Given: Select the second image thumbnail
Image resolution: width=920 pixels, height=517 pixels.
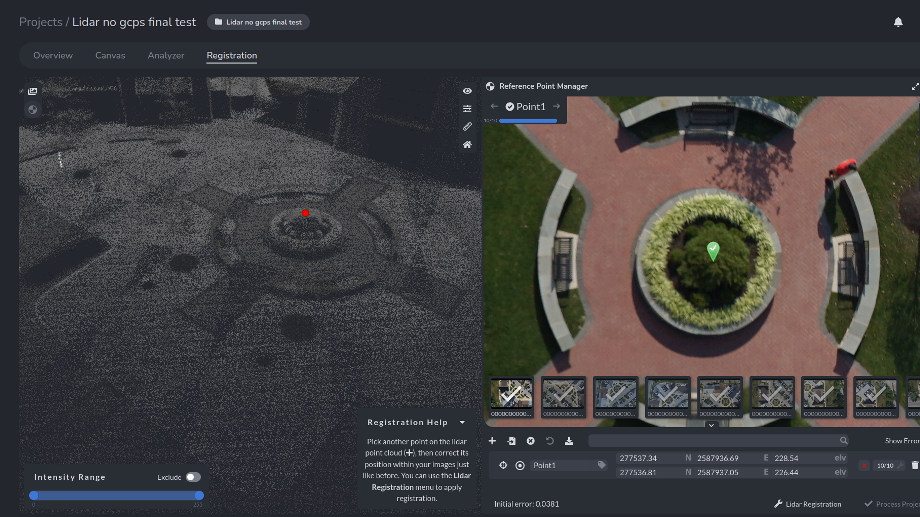Looking at the screenshot, I should click(563, 397).
